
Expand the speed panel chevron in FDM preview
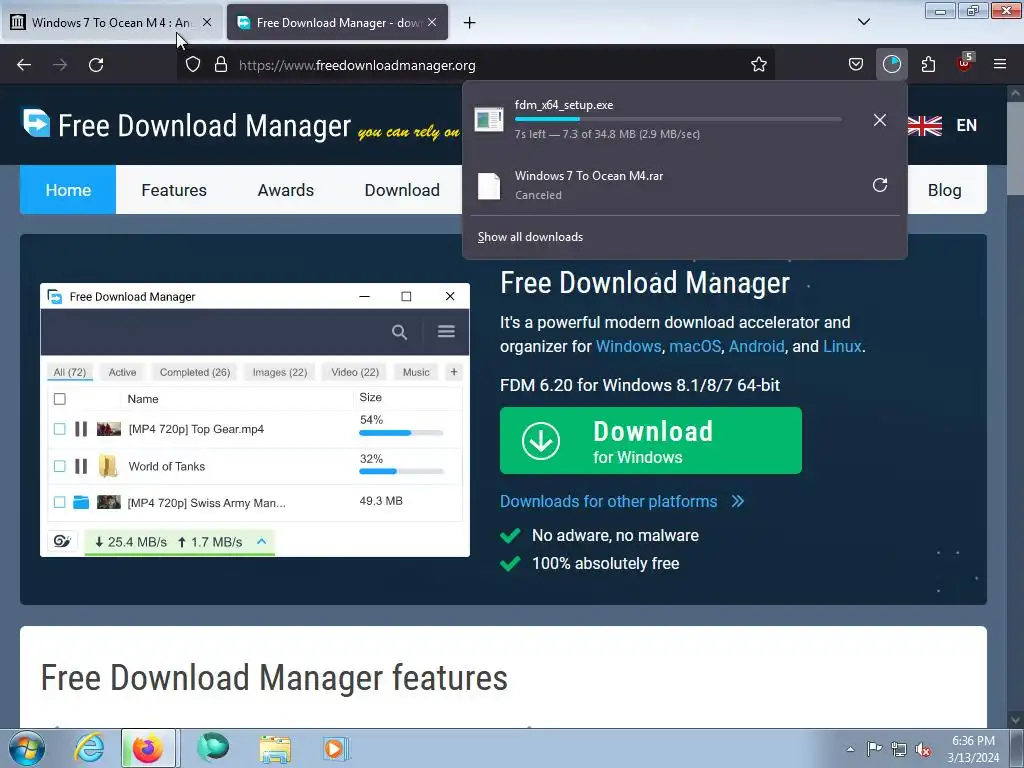(261, 541)
